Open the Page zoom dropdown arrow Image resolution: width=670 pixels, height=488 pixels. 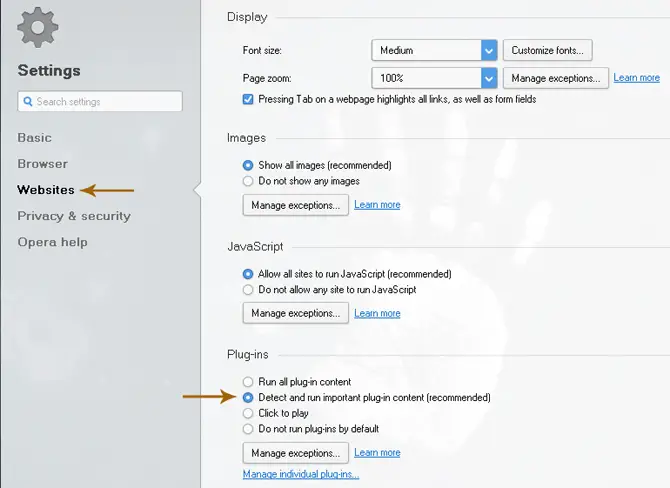(x=489, y=78)
